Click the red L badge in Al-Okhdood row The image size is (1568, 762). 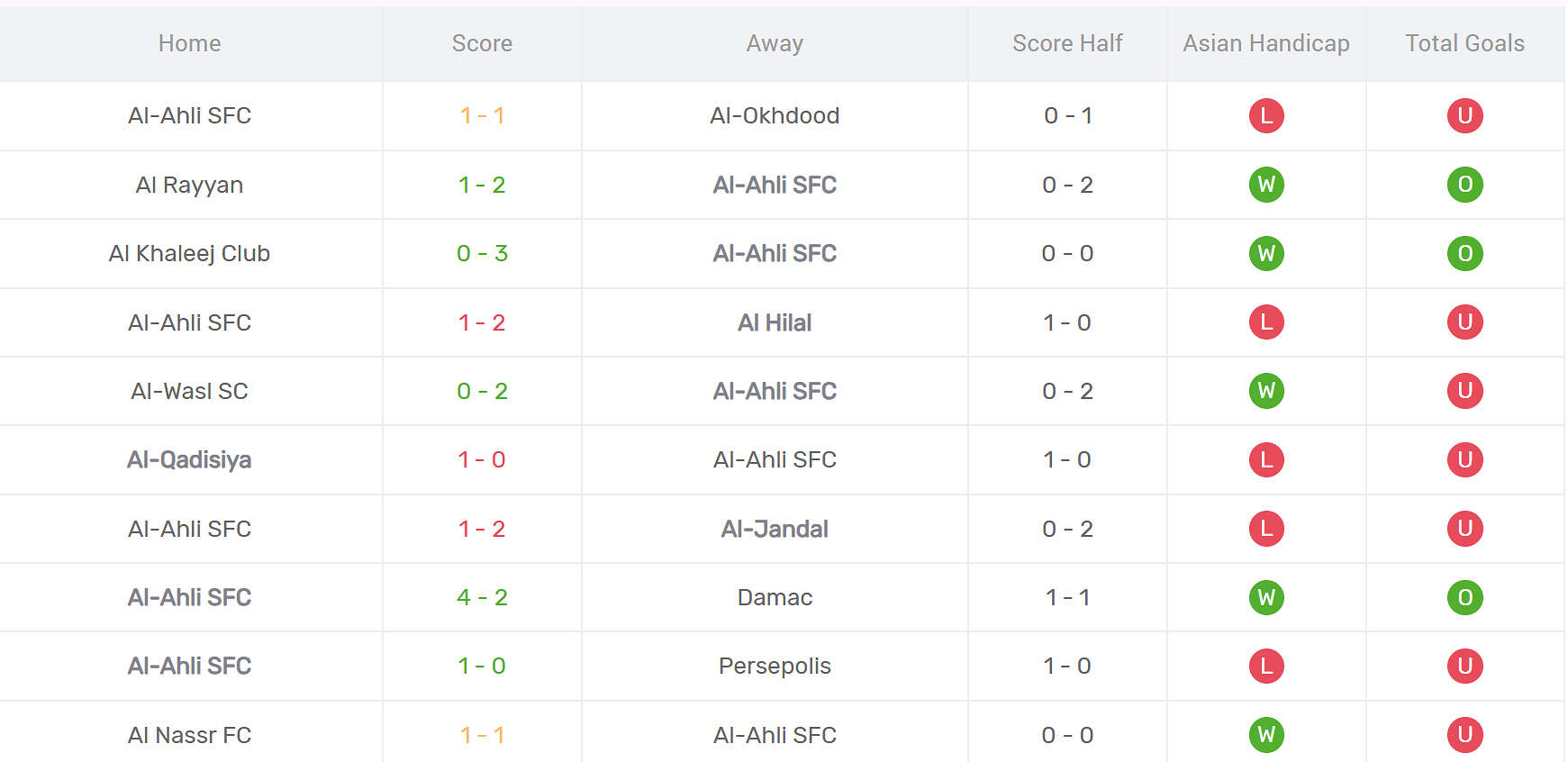pyautogui.click(x=1266, y=115)
